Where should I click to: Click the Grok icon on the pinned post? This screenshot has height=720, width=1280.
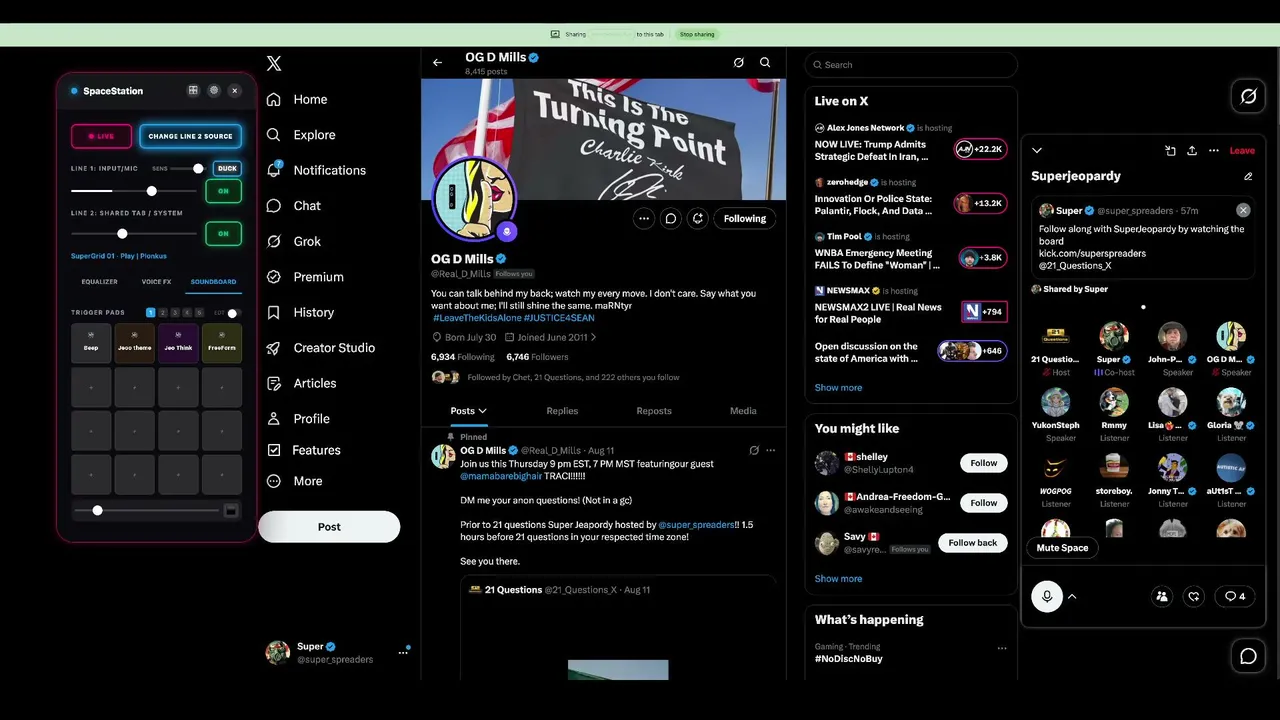tap(754, 451)
